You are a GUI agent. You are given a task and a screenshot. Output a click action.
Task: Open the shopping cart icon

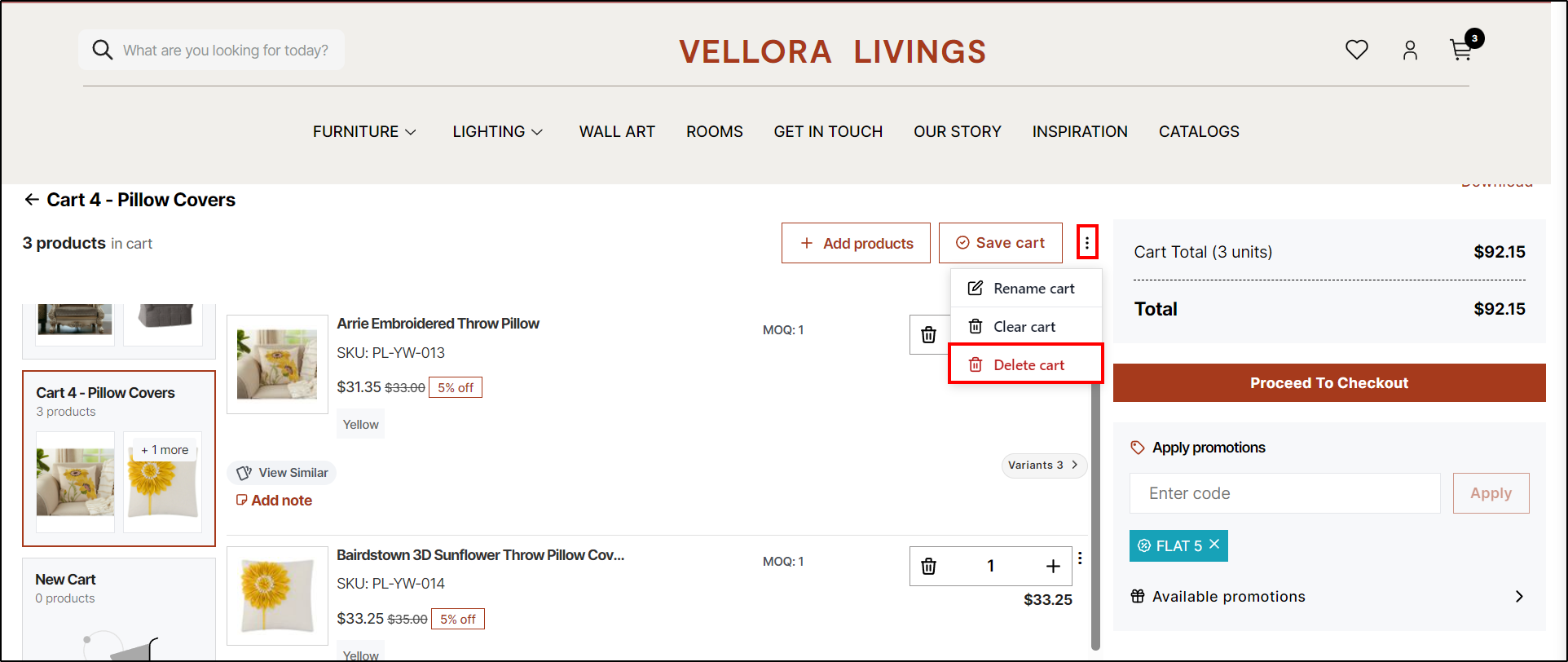(x=1461, y=51)
